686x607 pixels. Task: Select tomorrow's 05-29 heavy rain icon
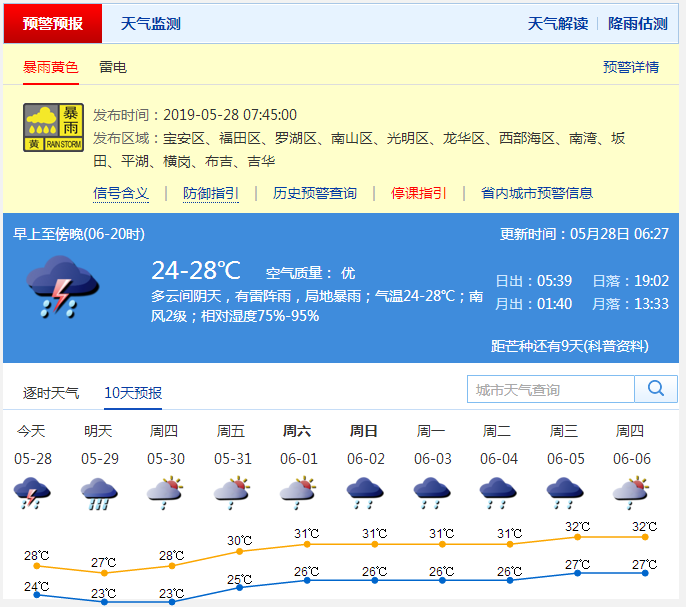98,493
